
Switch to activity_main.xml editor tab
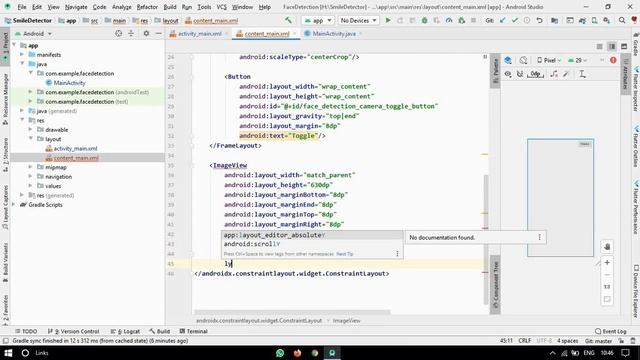coord(200,33)
